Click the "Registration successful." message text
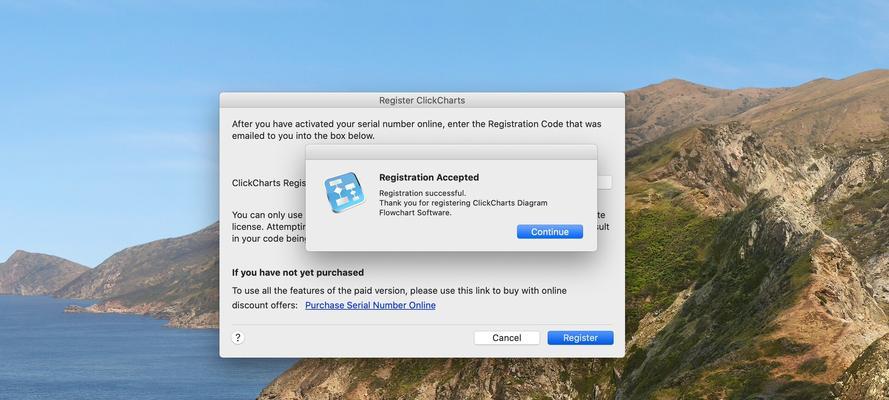Image resolution: width=889 pixels, height=400 pixels. pyautogui.click(x=422, y=193)
